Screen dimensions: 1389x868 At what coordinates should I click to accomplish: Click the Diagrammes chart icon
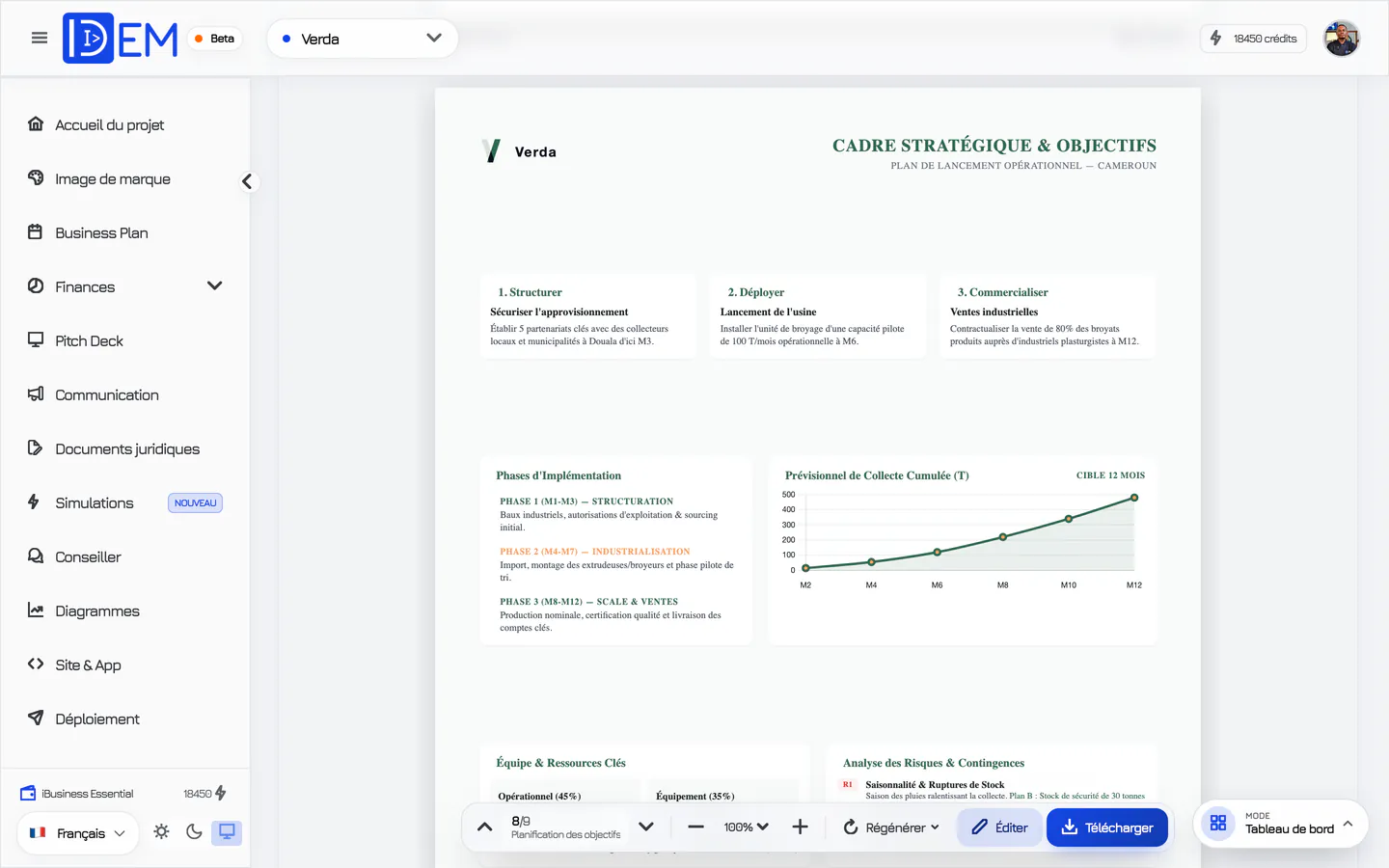click(36, 610)
